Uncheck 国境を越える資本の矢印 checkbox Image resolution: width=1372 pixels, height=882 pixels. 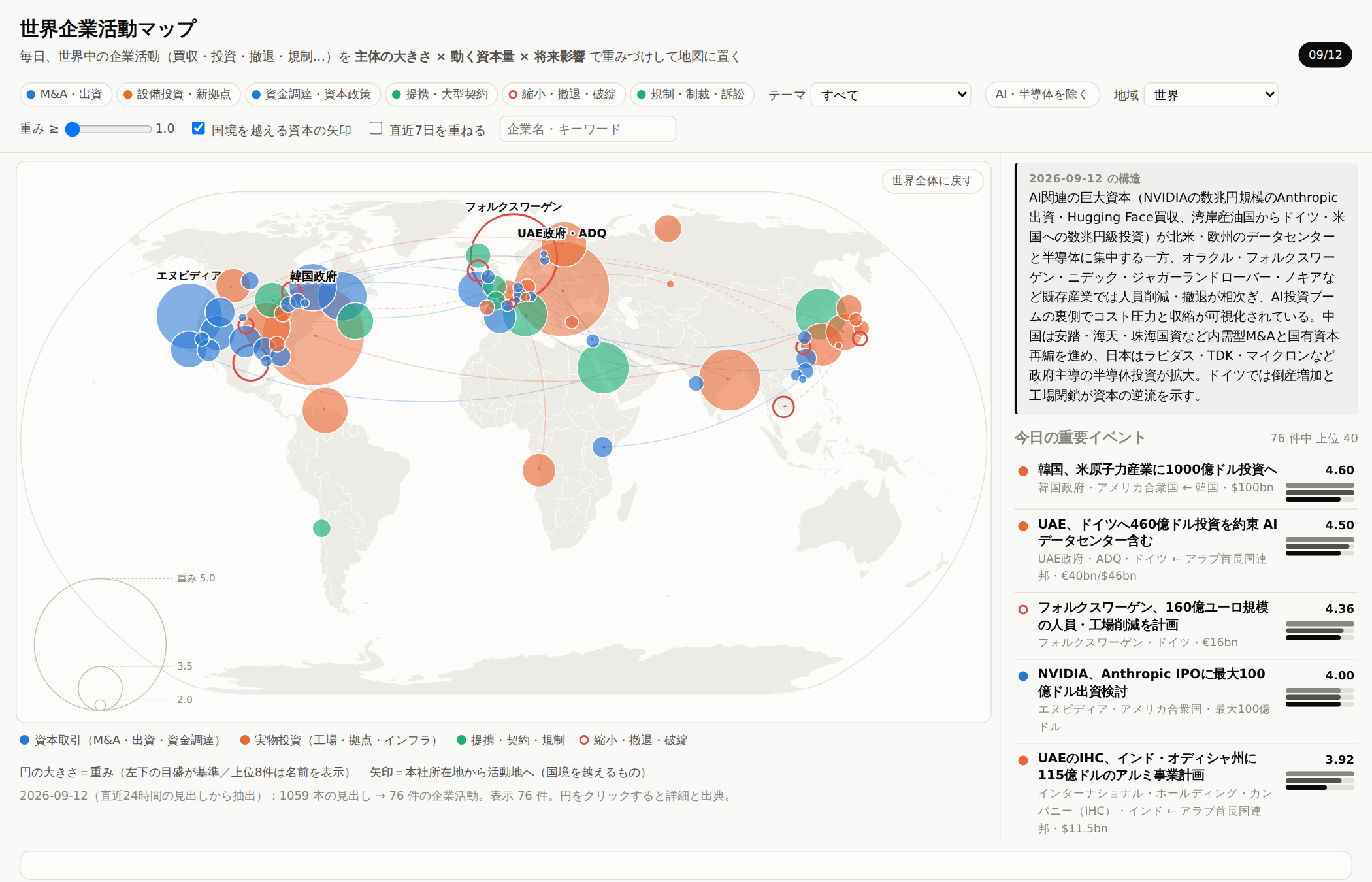coord(199,128)
